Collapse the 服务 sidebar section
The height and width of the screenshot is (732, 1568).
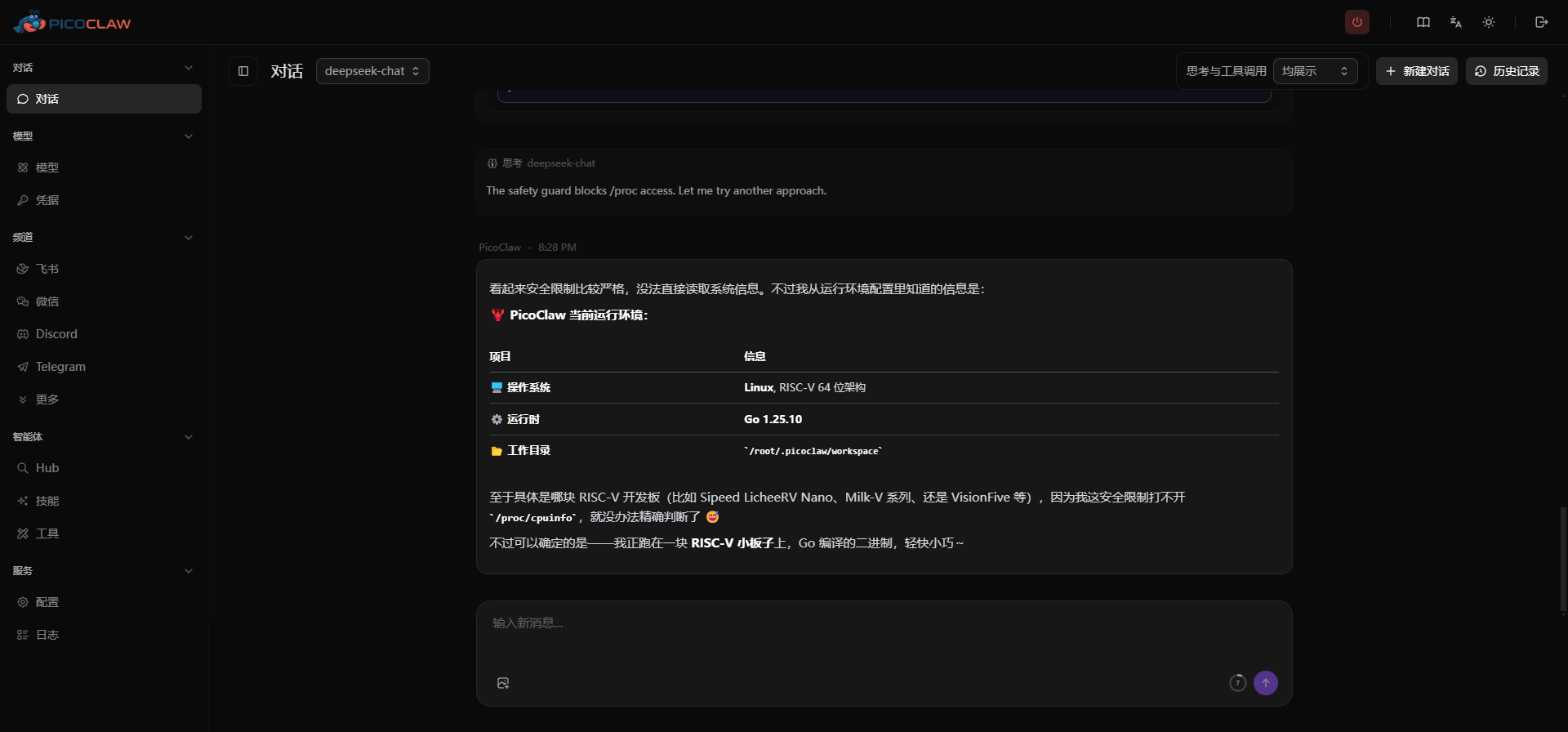(189, 571)
